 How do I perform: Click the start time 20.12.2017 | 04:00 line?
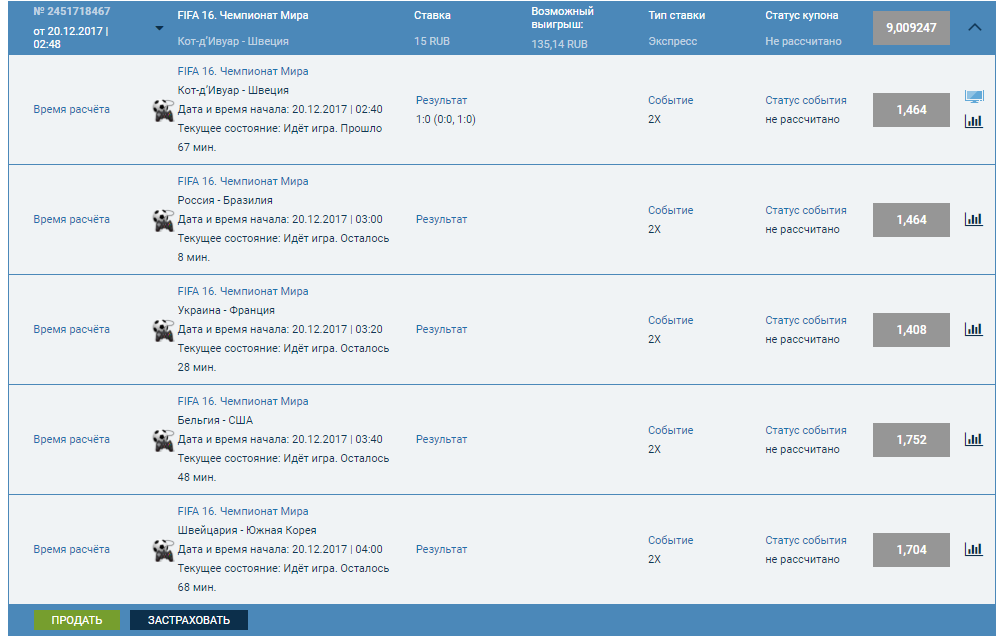click(x=280, y=550)
